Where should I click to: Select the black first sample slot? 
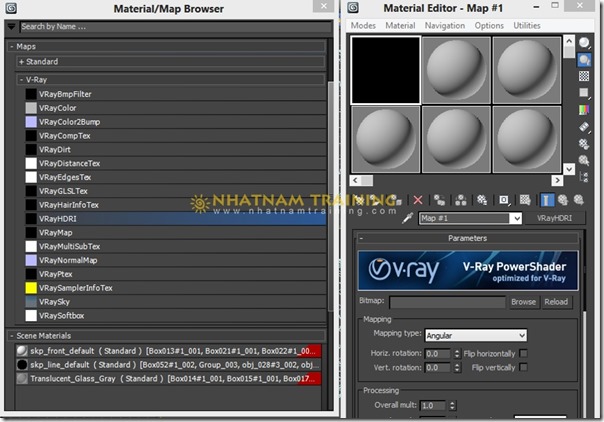click(386, 70)
